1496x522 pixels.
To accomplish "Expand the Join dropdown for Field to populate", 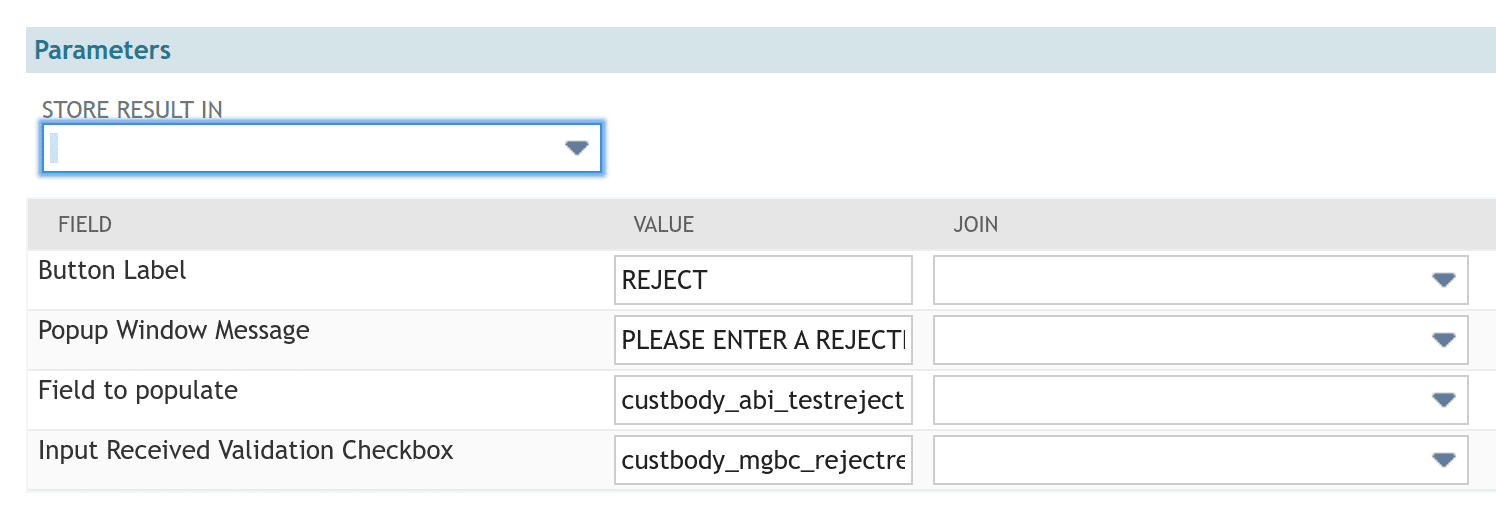I will 1443,400.
